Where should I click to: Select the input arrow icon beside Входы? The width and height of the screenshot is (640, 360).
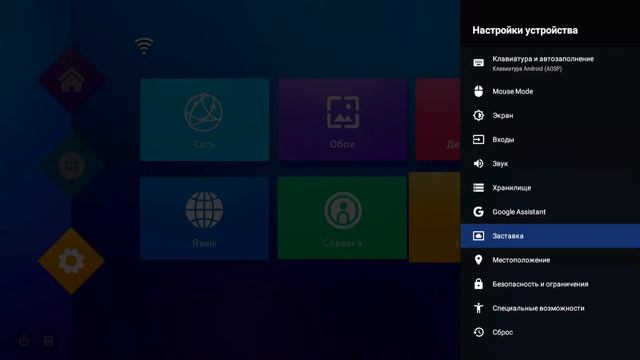click(x=478, y=140)
